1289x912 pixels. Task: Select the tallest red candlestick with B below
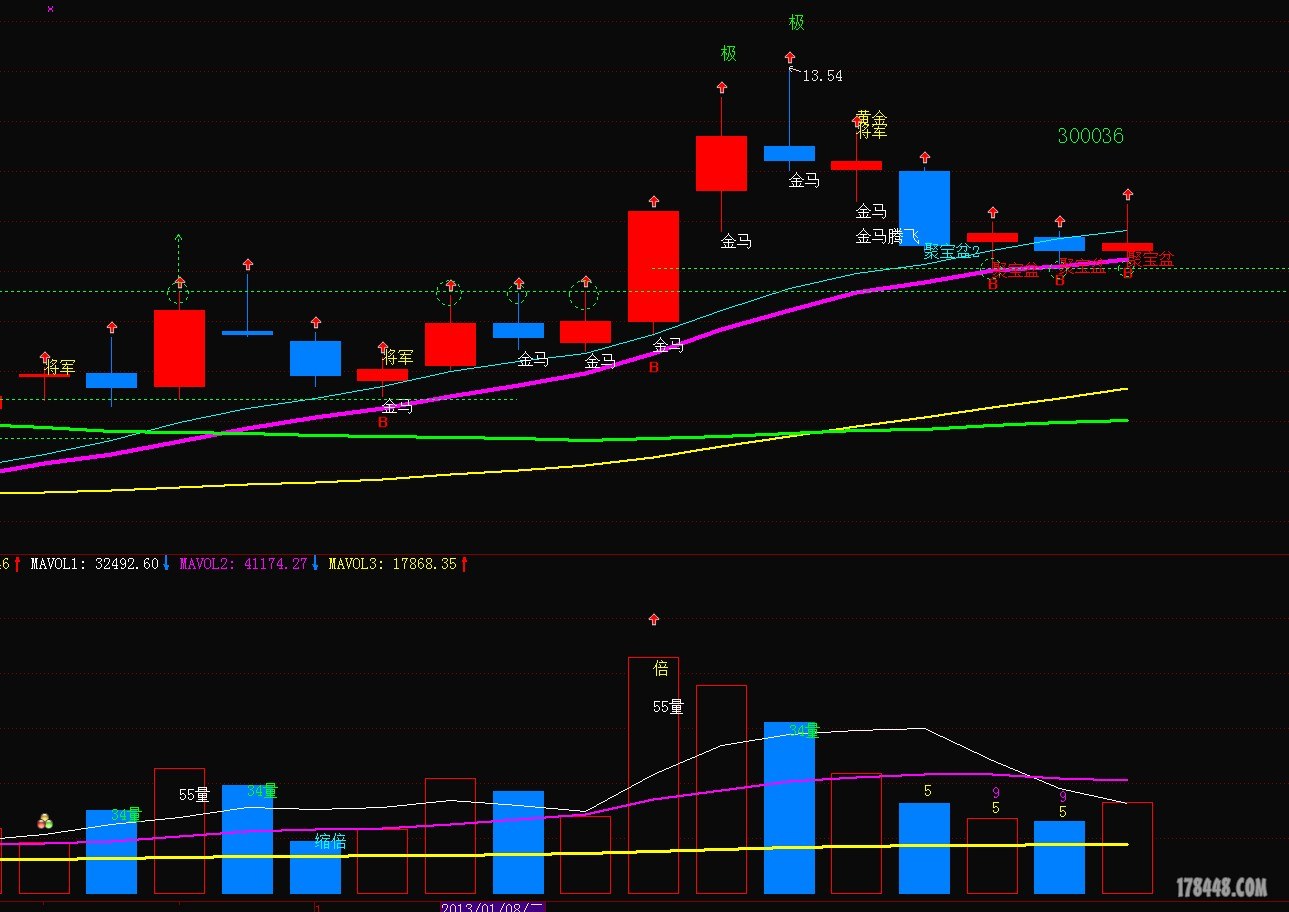pyautogui.click(x=653, y=266)
